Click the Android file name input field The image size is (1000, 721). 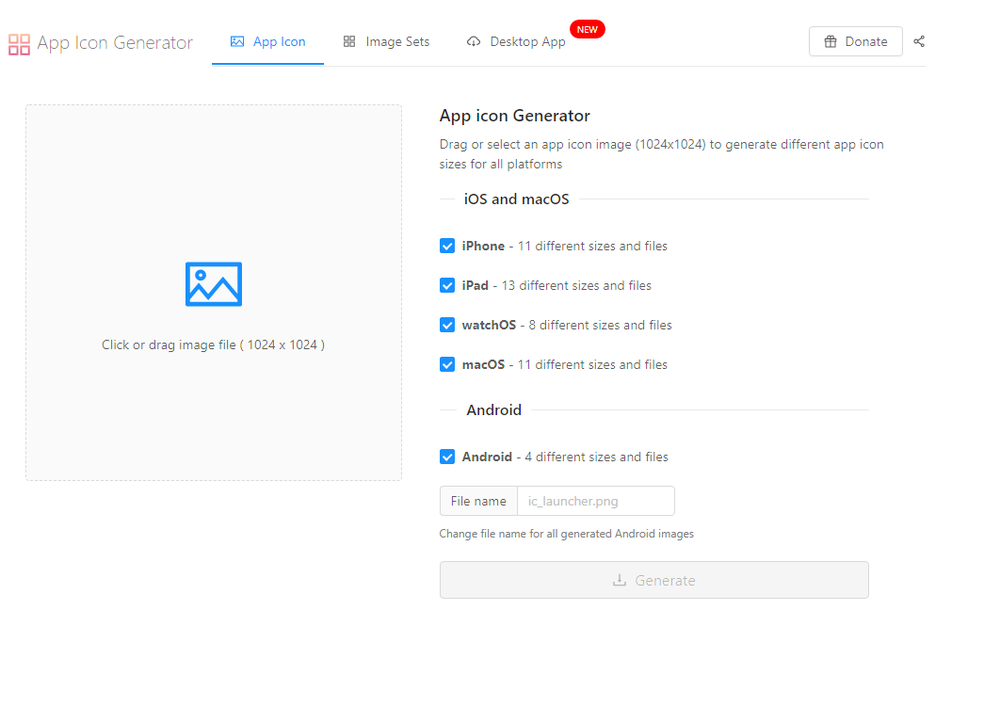[x=595, y=500]
